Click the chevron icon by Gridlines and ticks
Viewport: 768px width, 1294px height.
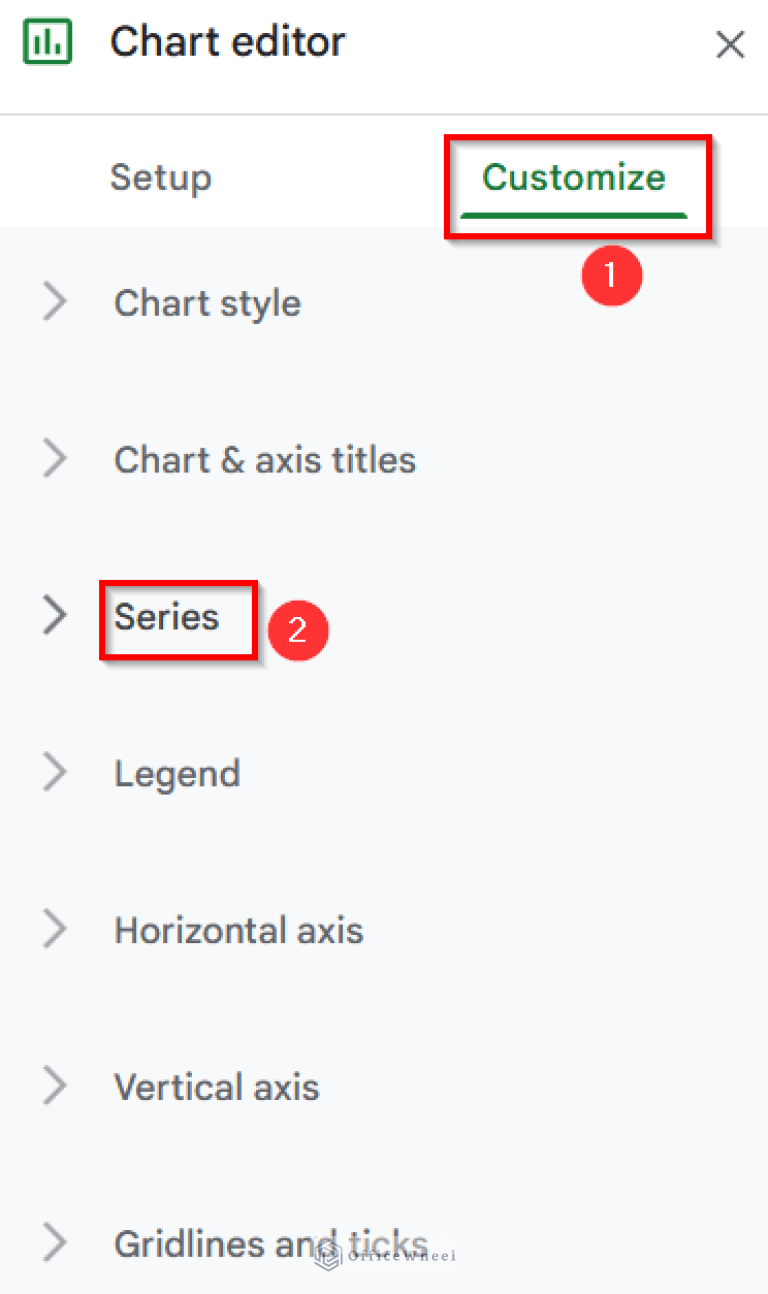56,1243
